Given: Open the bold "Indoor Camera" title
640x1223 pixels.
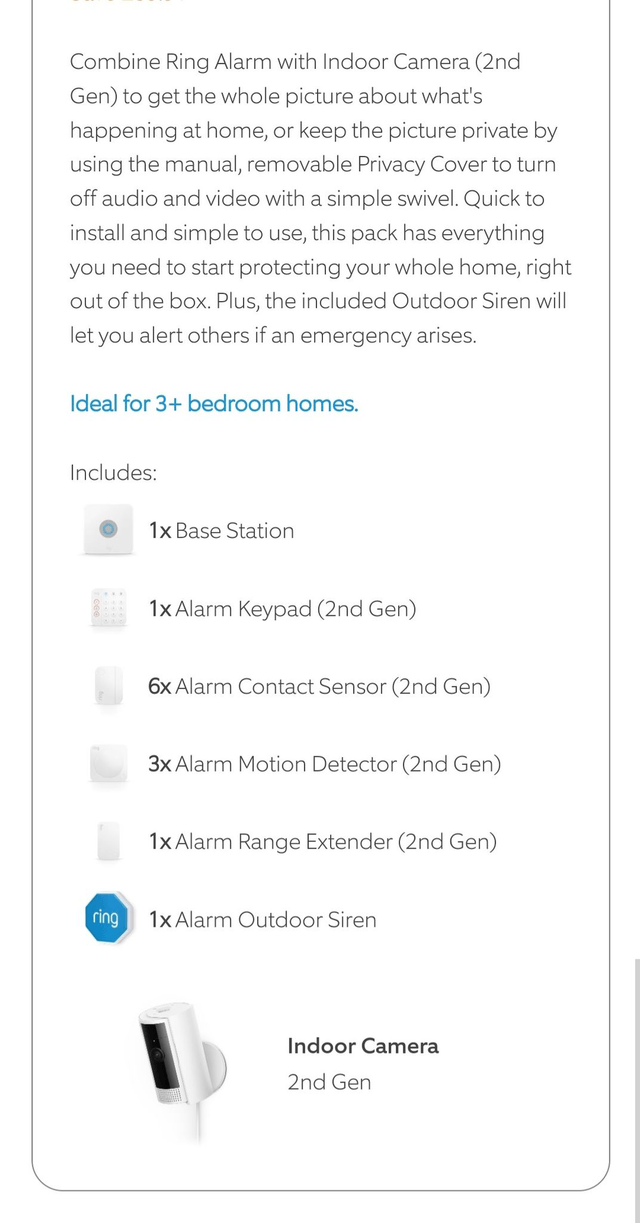Looking at the screenshot, I should (x=363, y=1046).
